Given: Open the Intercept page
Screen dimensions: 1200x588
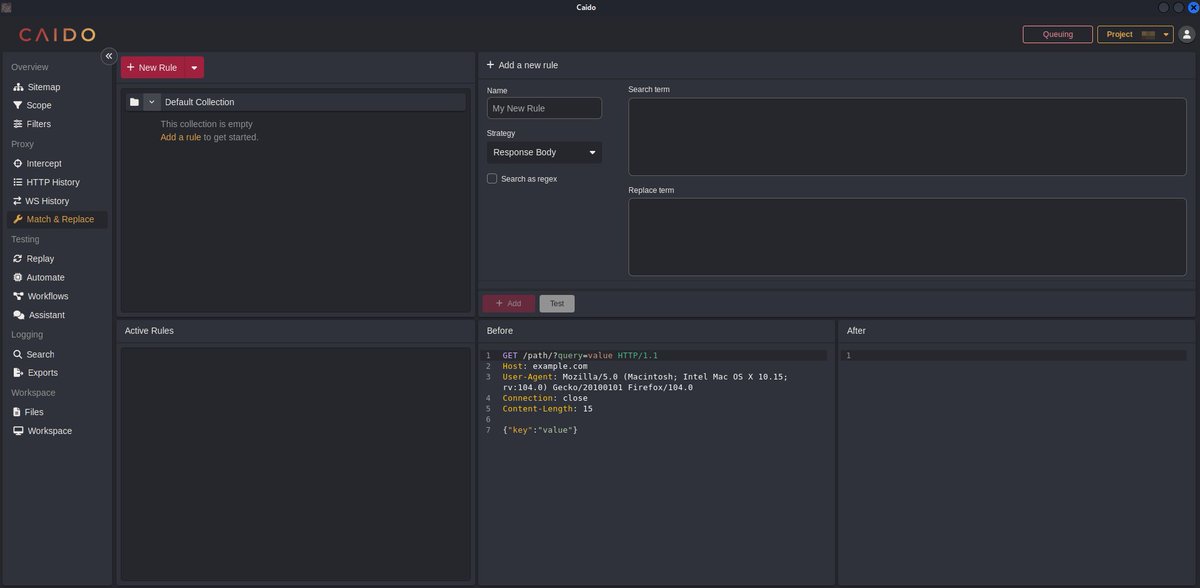Looking at the screenshot, I should [58, 163].
